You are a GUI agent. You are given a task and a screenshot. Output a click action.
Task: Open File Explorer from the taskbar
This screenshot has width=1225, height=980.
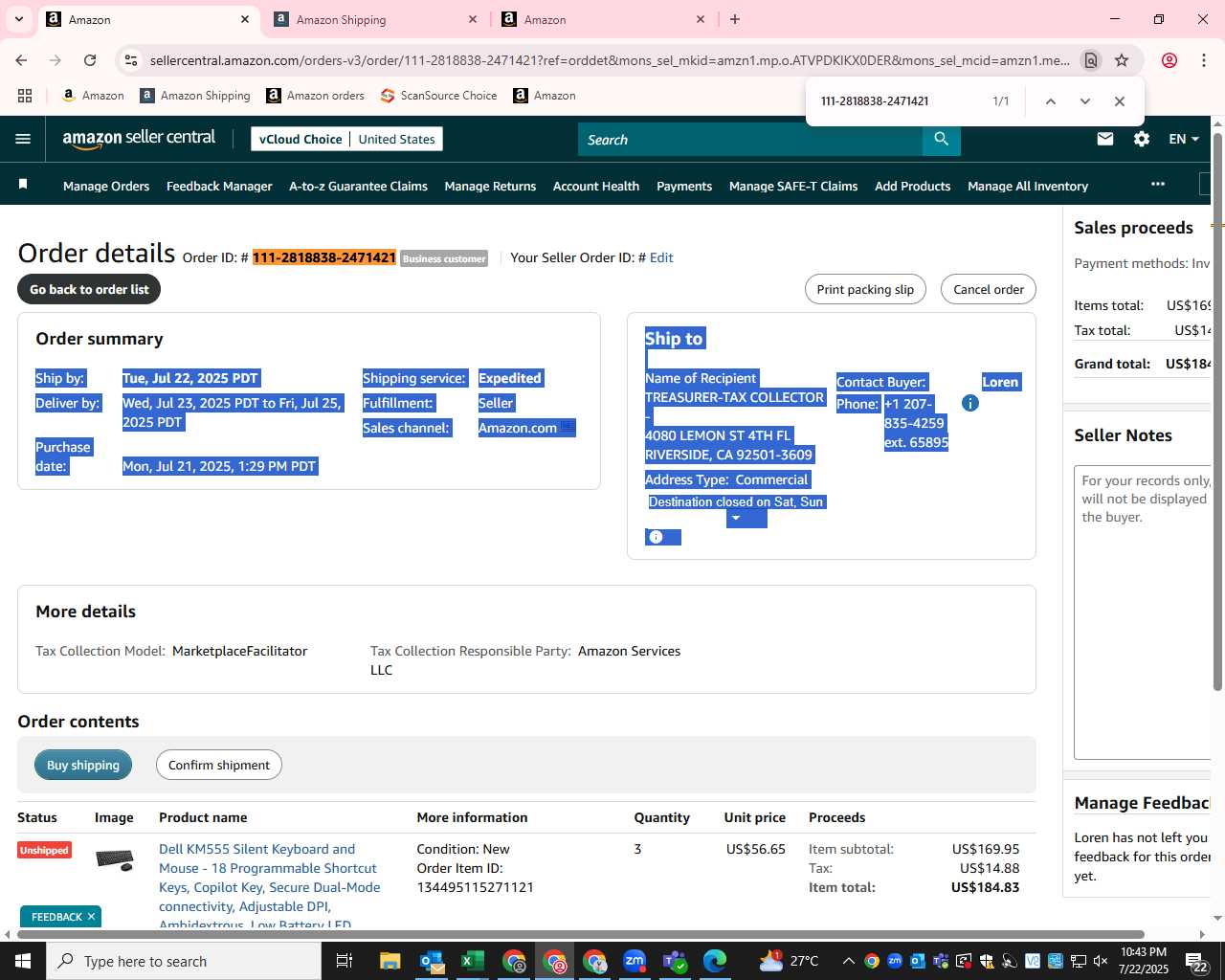[x=390, y=961]
